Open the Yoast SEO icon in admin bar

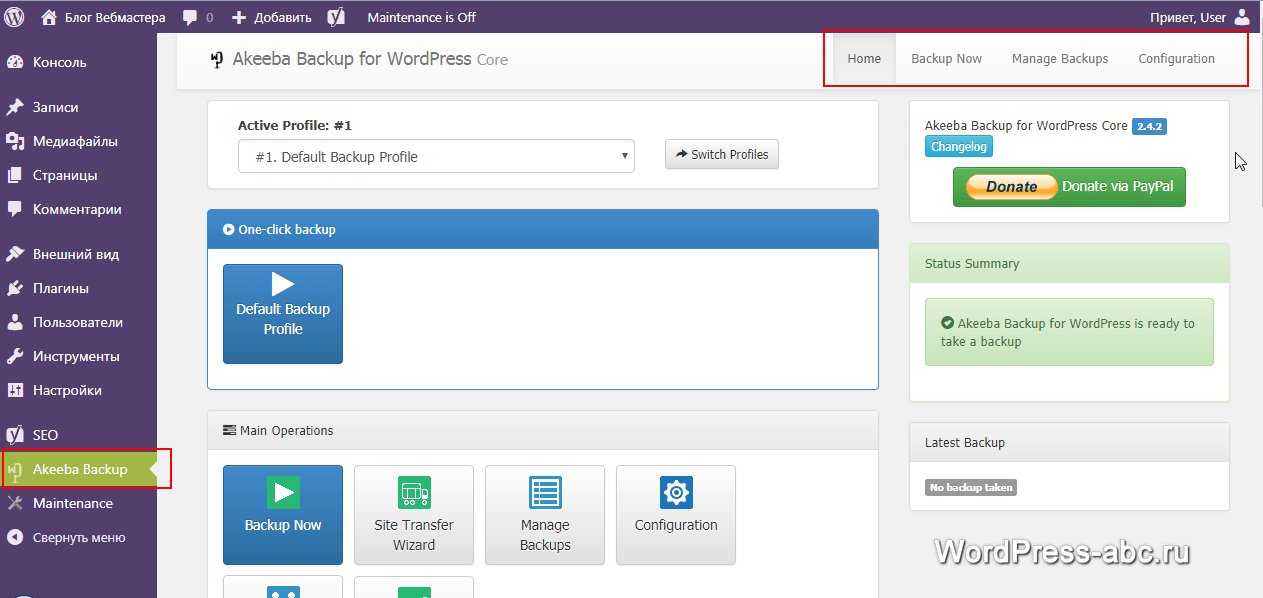(x=337, y=17)
